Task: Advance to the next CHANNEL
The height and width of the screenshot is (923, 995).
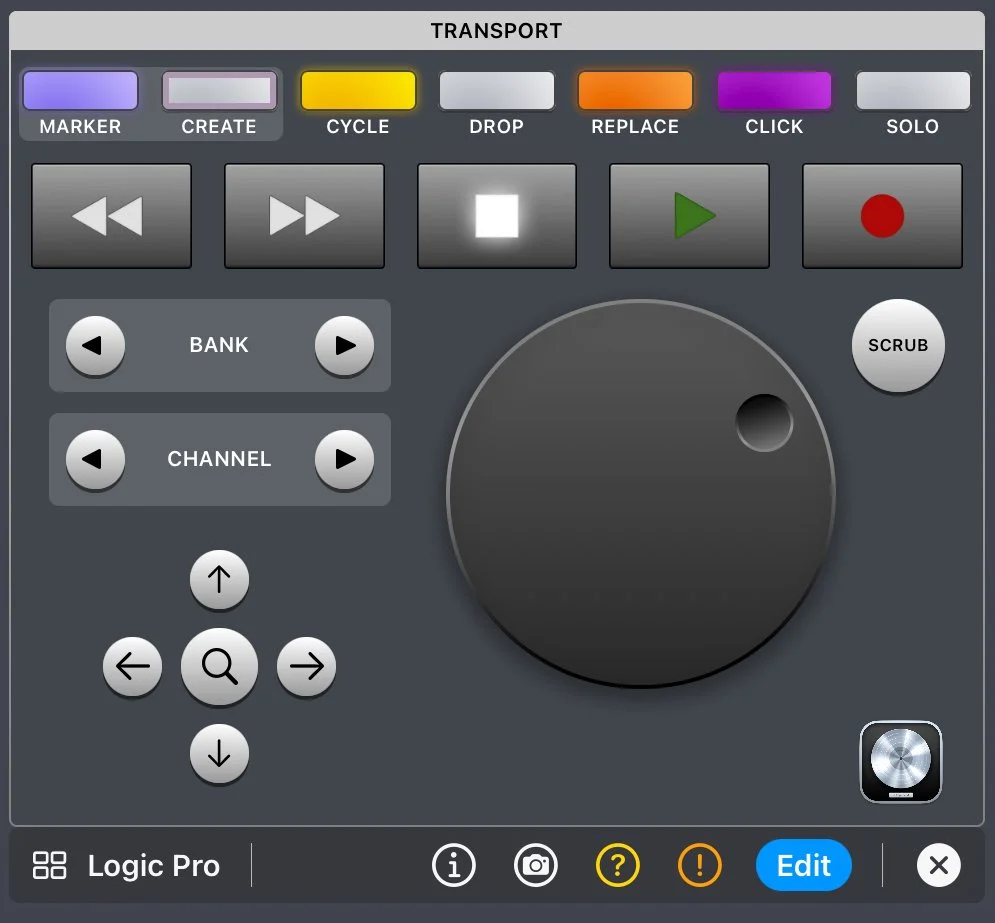Action: (x=344, y=460)
